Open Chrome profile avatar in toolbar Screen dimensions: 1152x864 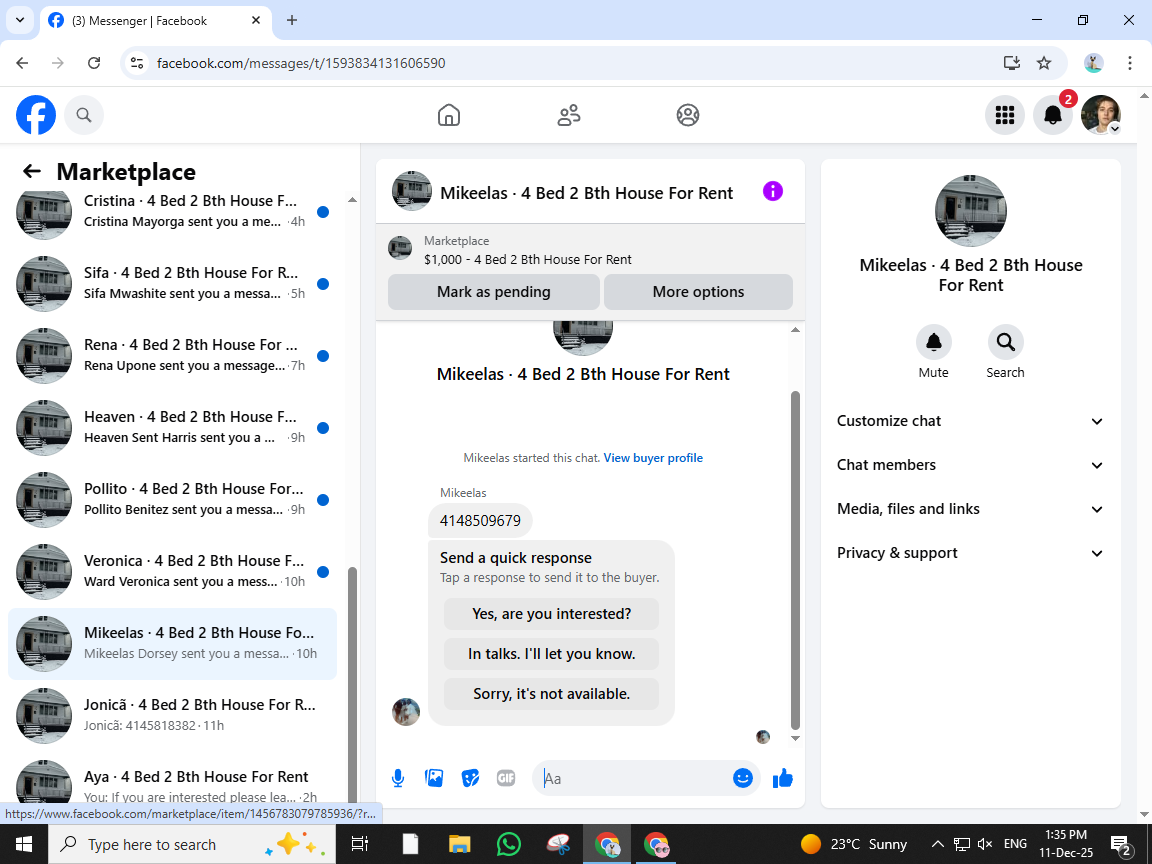click(x=1093, y=63)
